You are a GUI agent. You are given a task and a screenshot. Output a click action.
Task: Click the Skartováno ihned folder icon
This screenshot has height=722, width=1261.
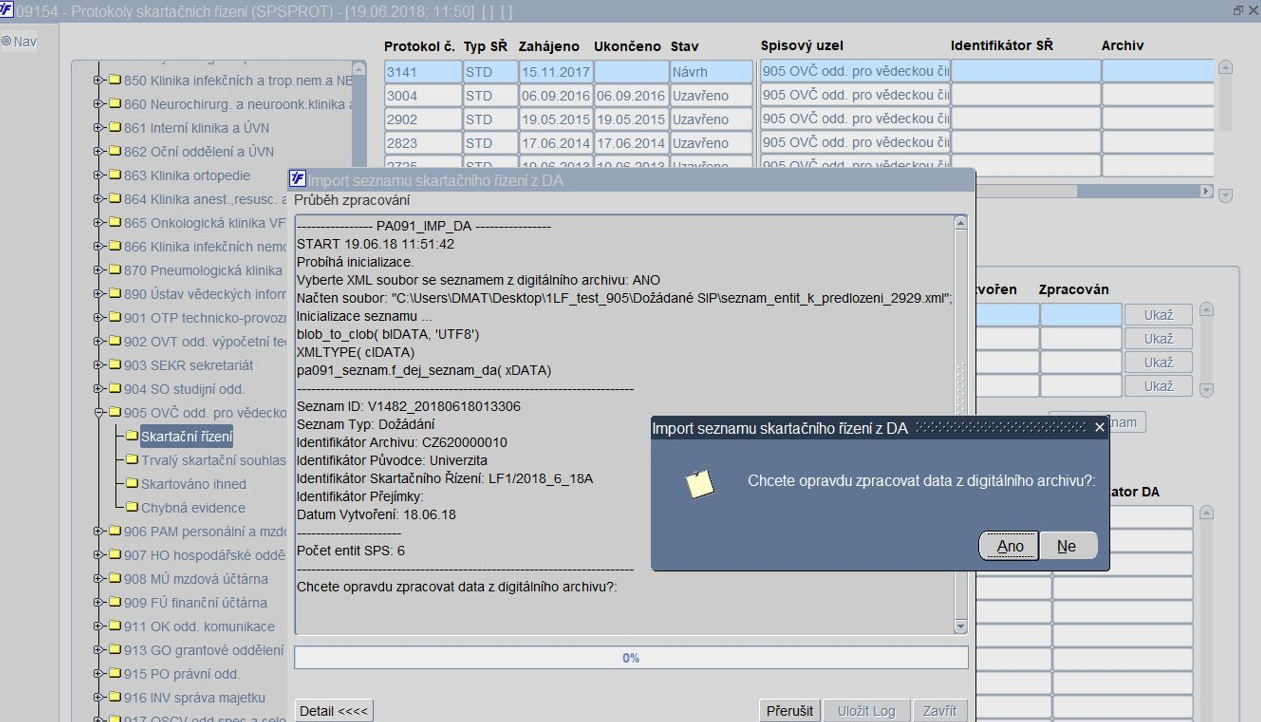[x=131, y=484]
